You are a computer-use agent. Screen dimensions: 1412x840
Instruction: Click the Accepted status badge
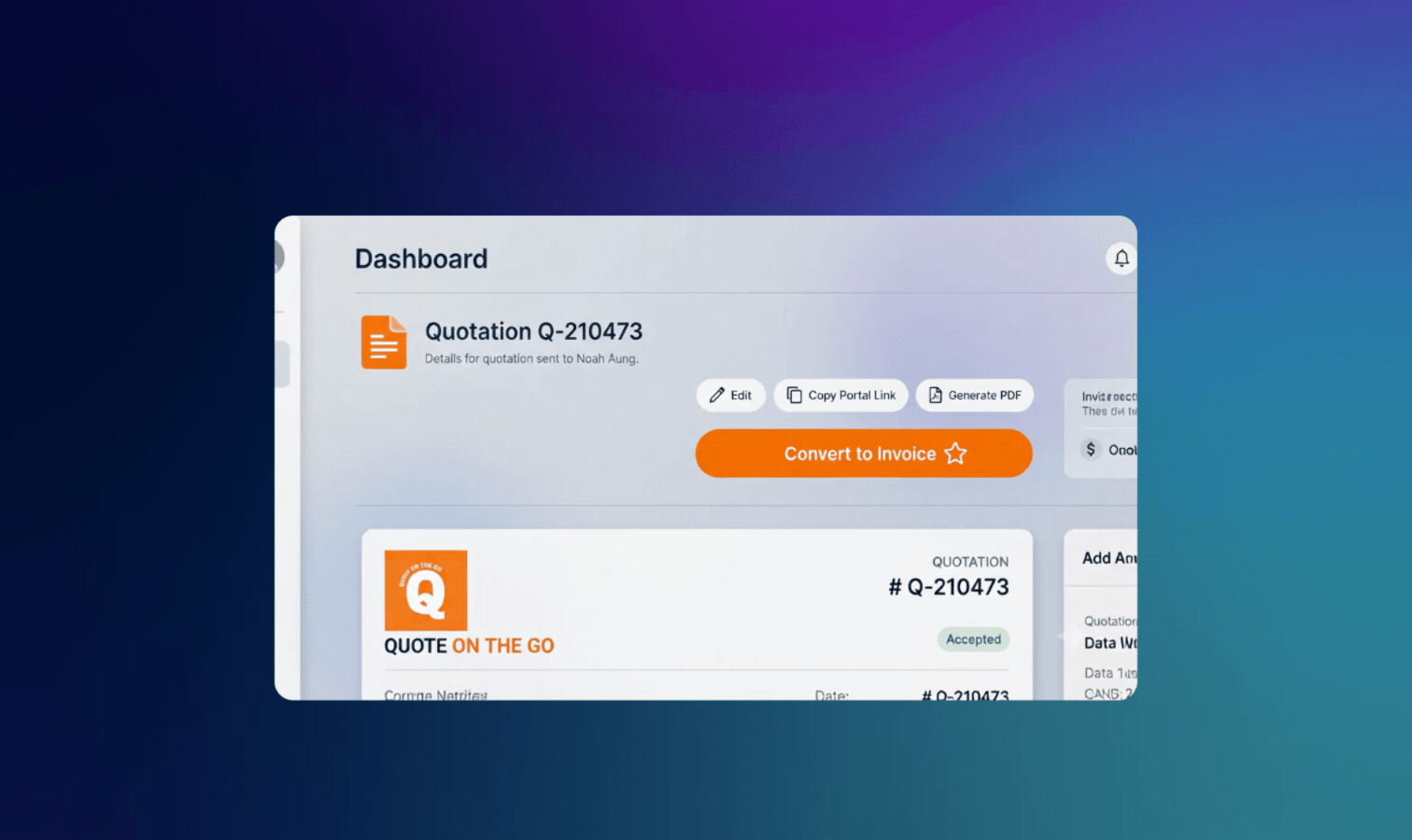973,639
